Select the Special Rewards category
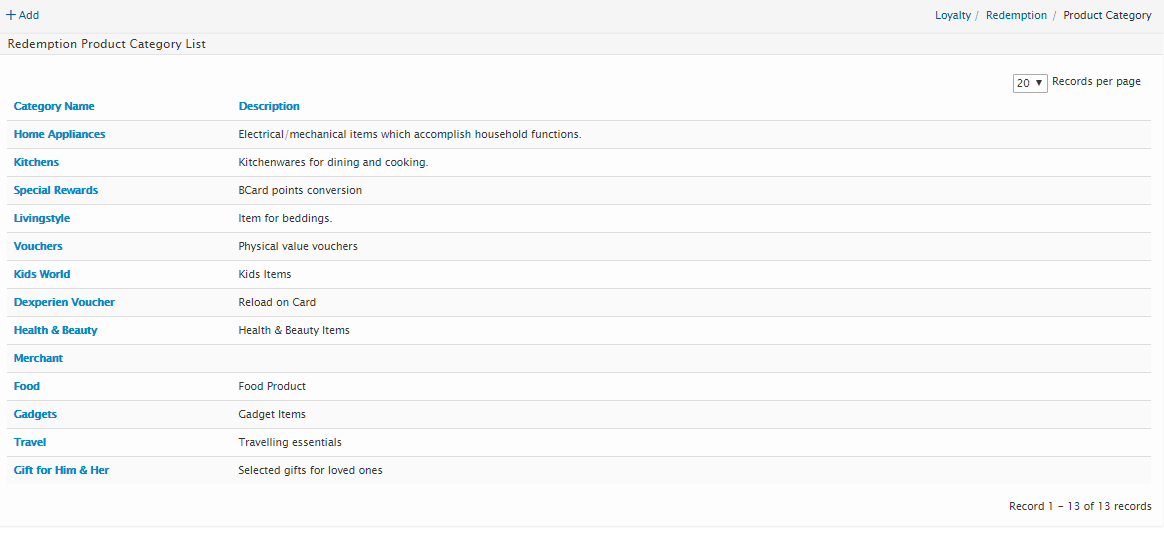The width and height of the screenshot is (1164, 537). (x=56, y=190)
